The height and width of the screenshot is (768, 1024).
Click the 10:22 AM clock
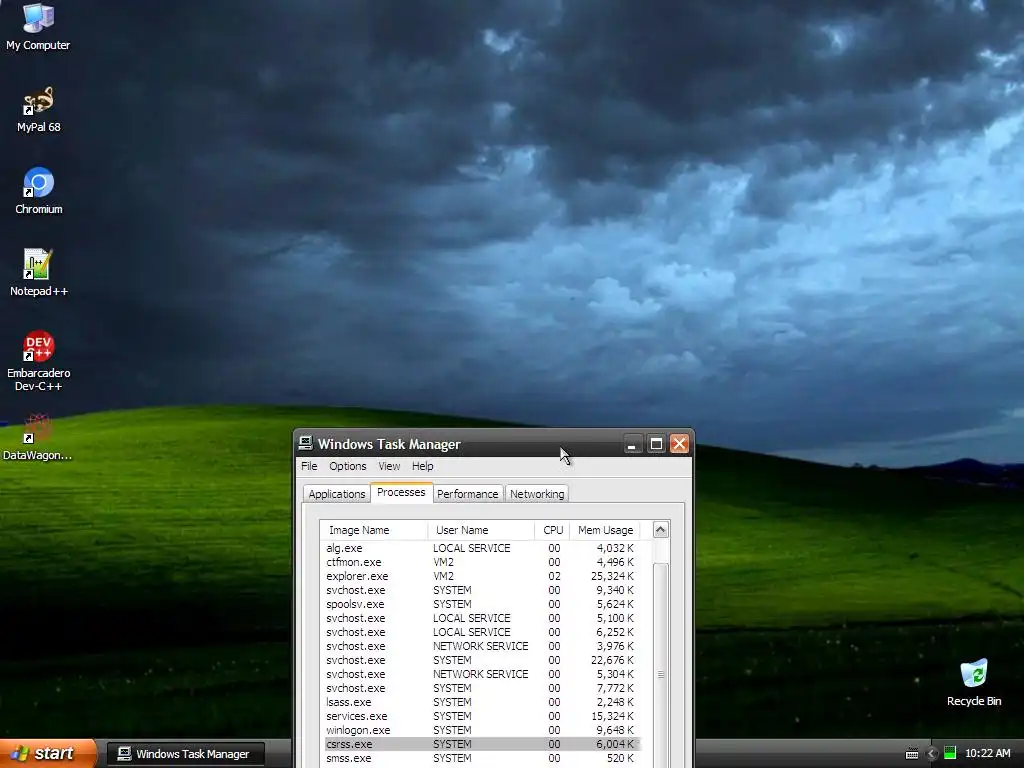coord(987,753)
